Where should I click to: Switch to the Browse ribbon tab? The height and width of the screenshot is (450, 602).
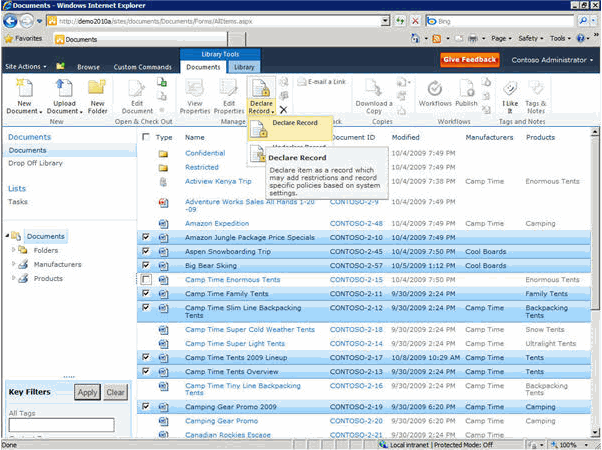point(88,67)
